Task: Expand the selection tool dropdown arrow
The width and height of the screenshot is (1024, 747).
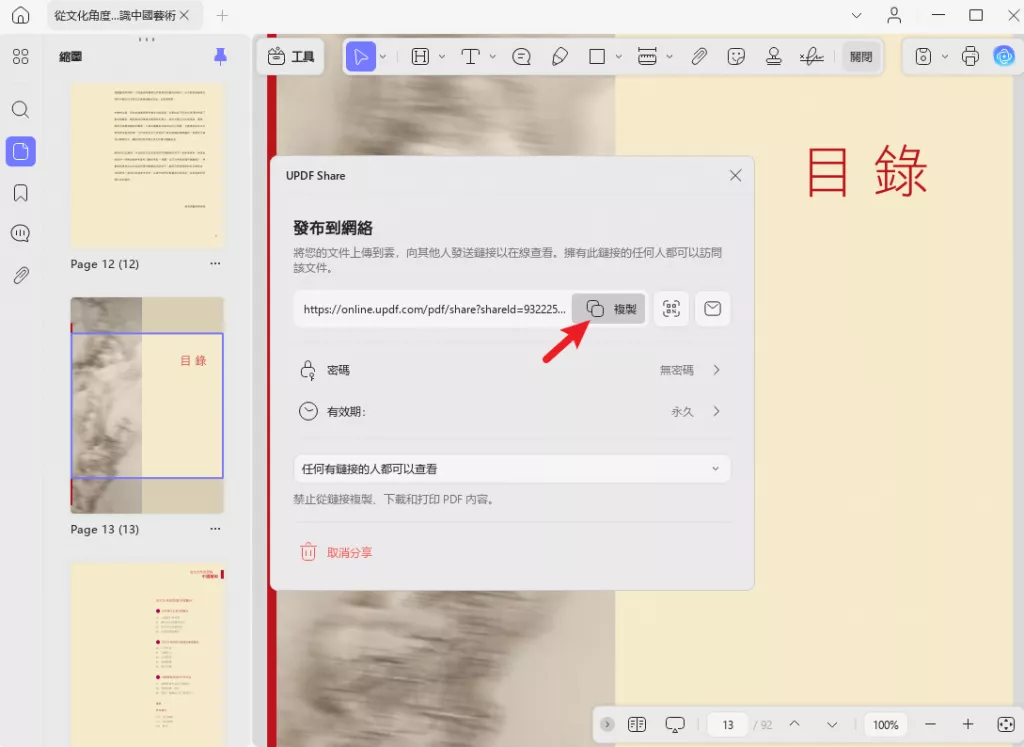Action: pos(383,57)
